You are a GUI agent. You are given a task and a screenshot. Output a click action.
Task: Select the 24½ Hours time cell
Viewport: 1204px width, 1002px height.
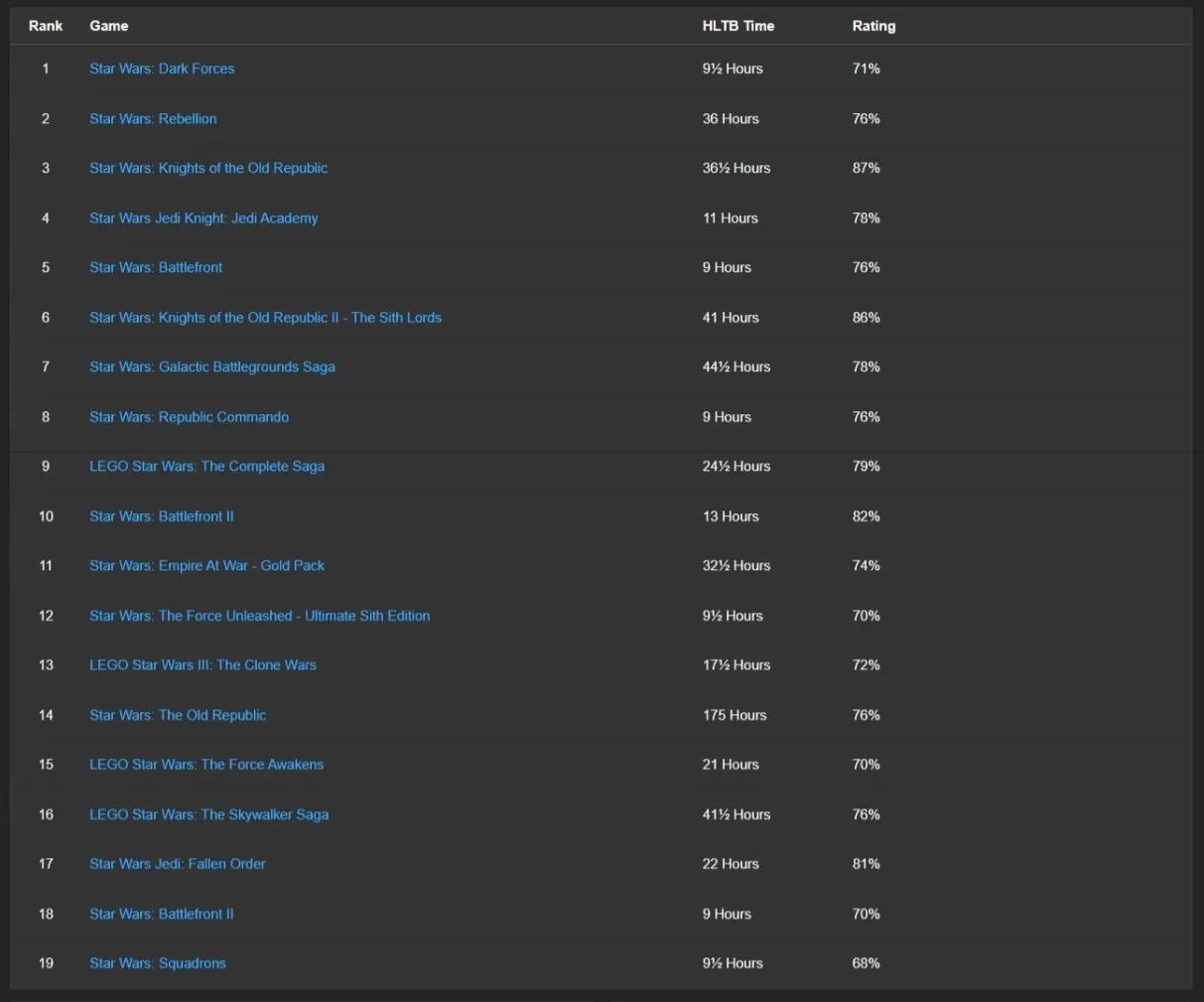(x=736, y=466)
